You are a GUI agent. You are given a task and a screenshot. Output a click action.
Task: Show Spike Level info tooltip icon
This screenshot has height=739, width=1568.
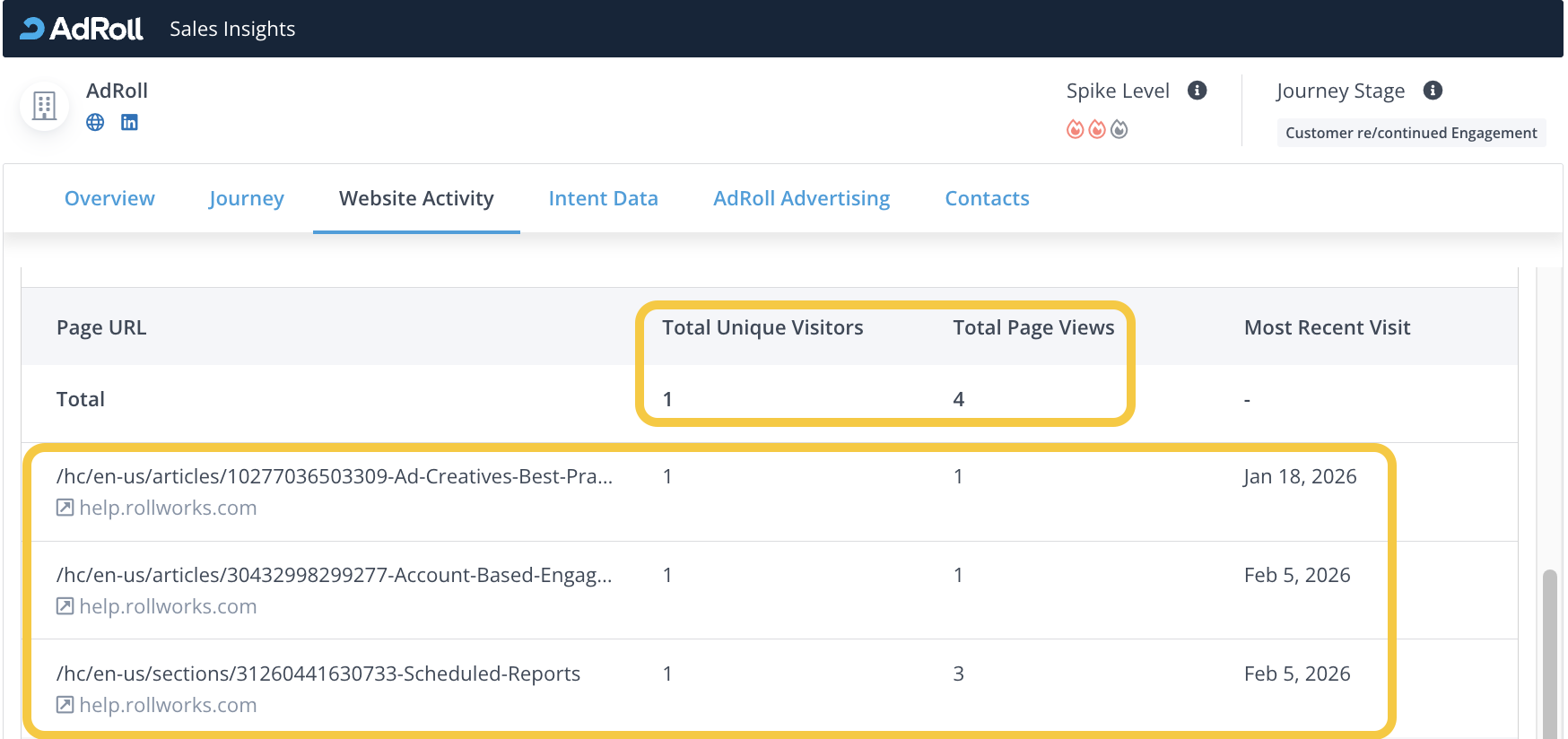1197,91
